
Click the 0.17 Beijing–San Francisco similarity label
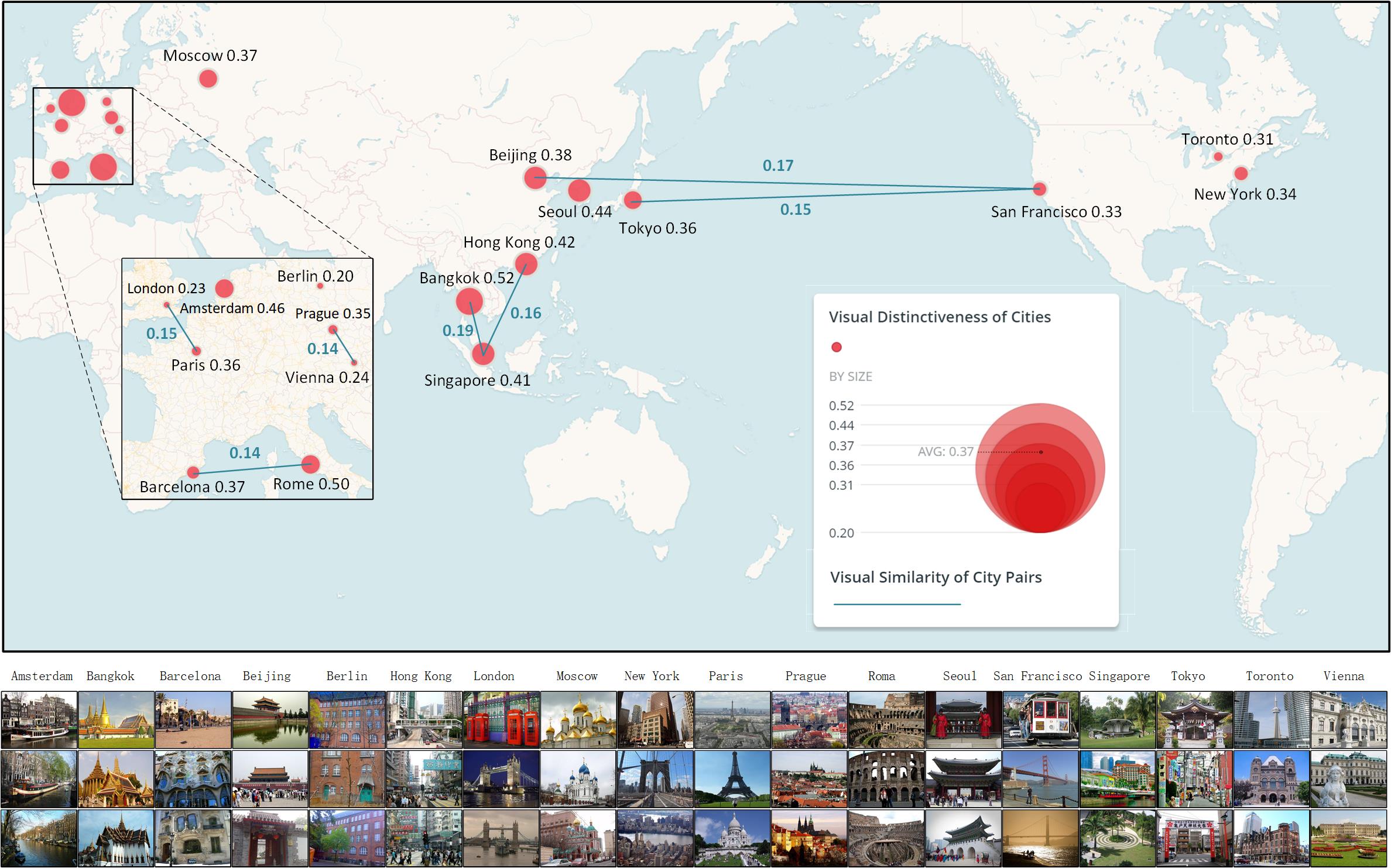[x=777, y=166]
